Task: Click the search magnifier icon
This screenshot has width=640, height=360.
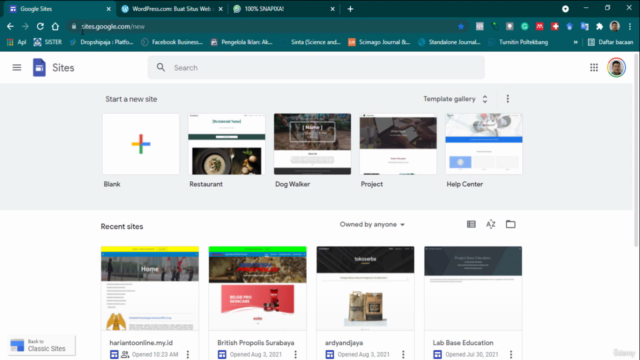Action: tap(161, 67)
